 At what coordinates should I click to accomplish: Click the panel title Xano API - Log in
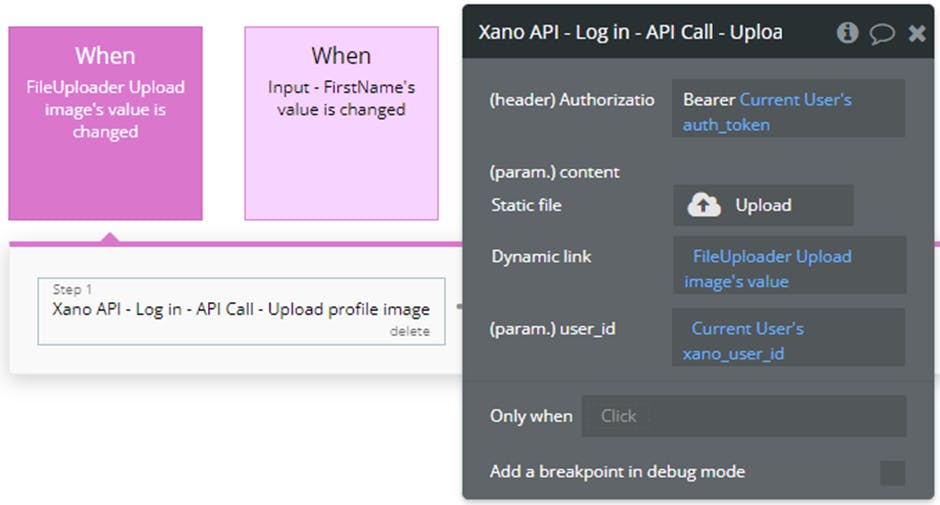coord(630,32)
